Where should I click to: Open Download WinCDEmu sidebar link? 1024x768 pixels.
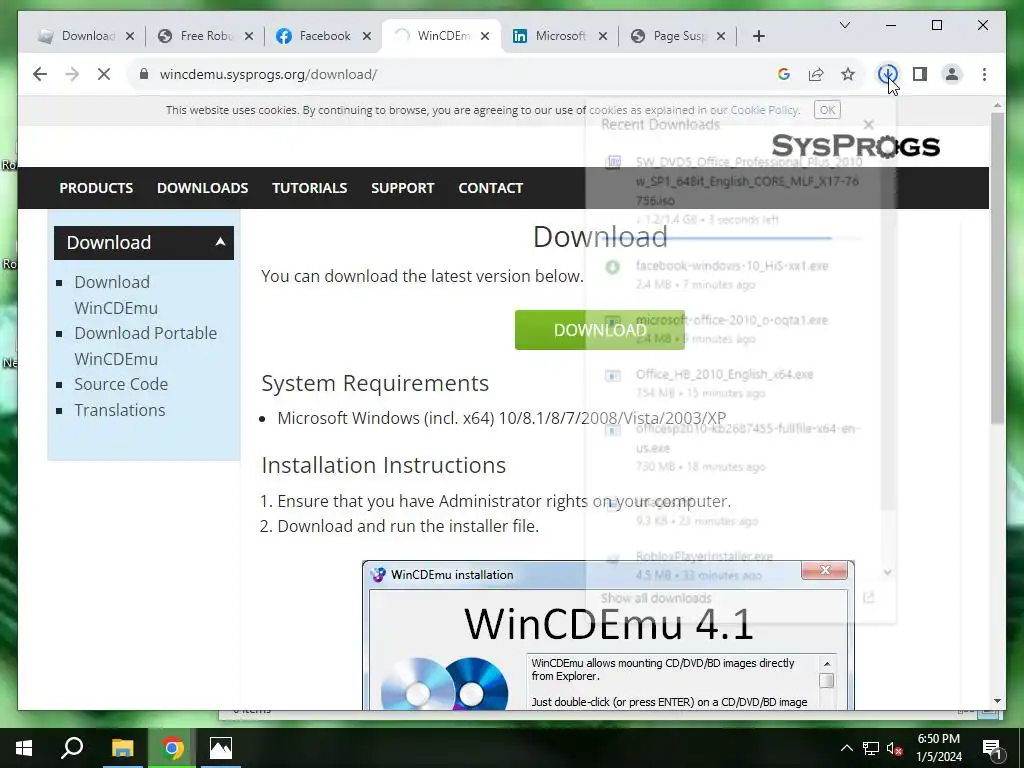coord(116,295)
